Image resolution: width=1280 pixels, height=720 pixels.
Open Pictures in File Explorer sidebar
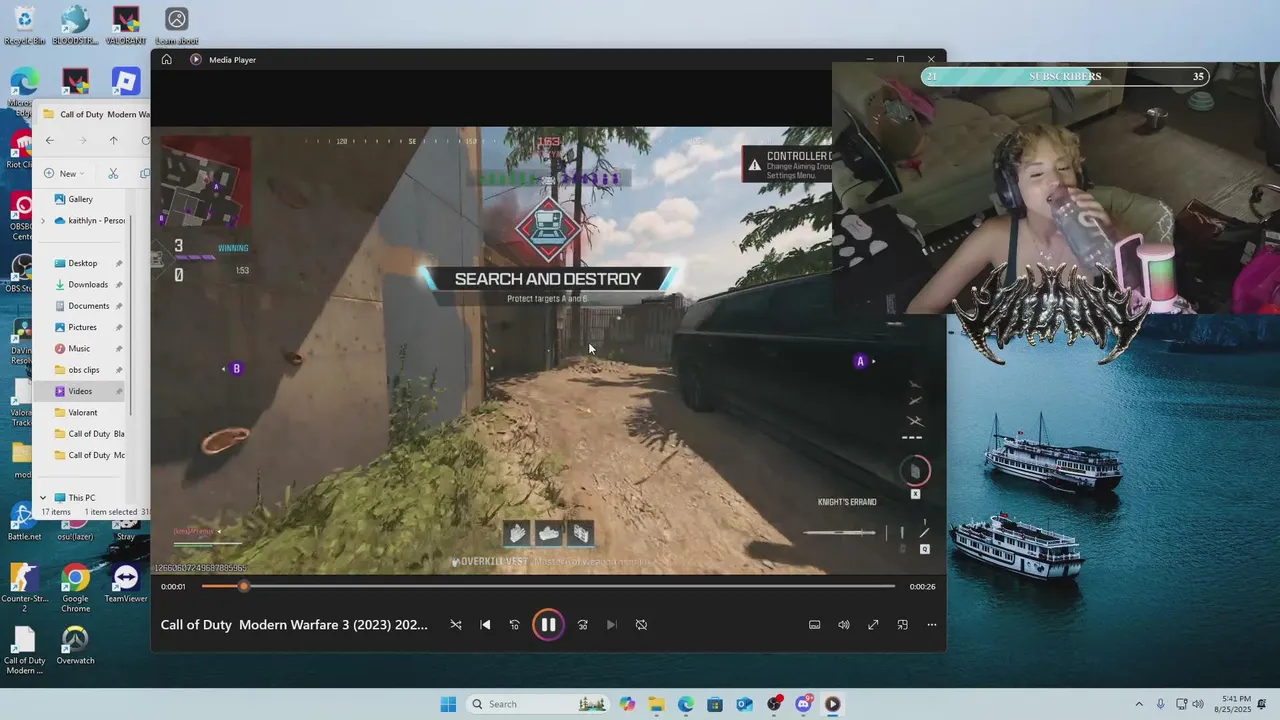pyautogui.click(x=82, y=327)
